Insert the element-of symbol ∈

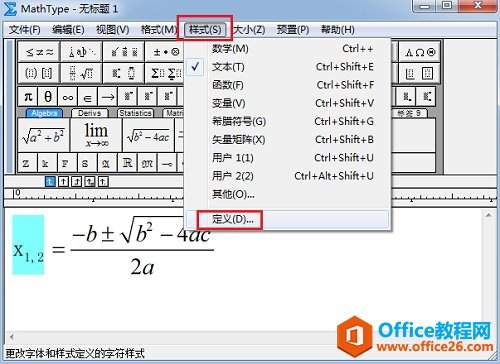click(88, 97)
